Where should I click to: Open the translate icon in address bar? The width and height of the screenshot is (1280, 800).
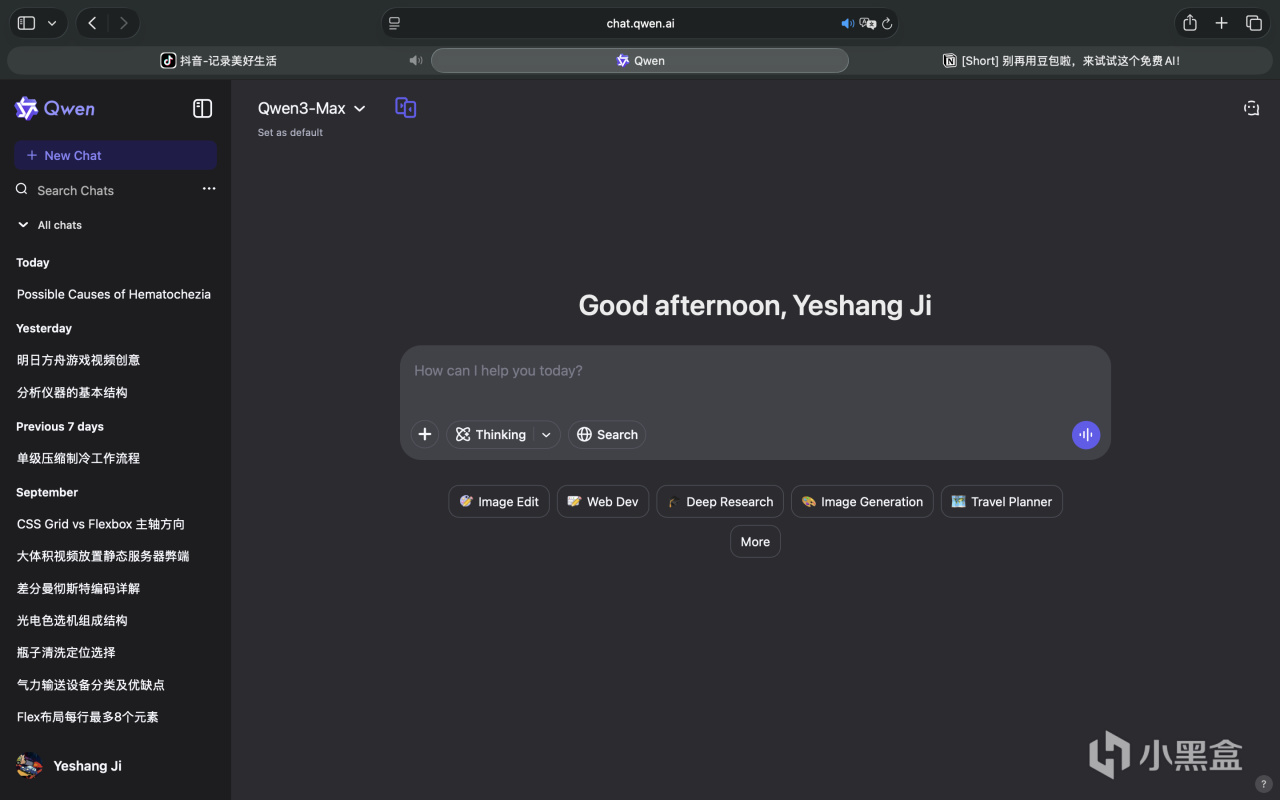click(868, 23)
